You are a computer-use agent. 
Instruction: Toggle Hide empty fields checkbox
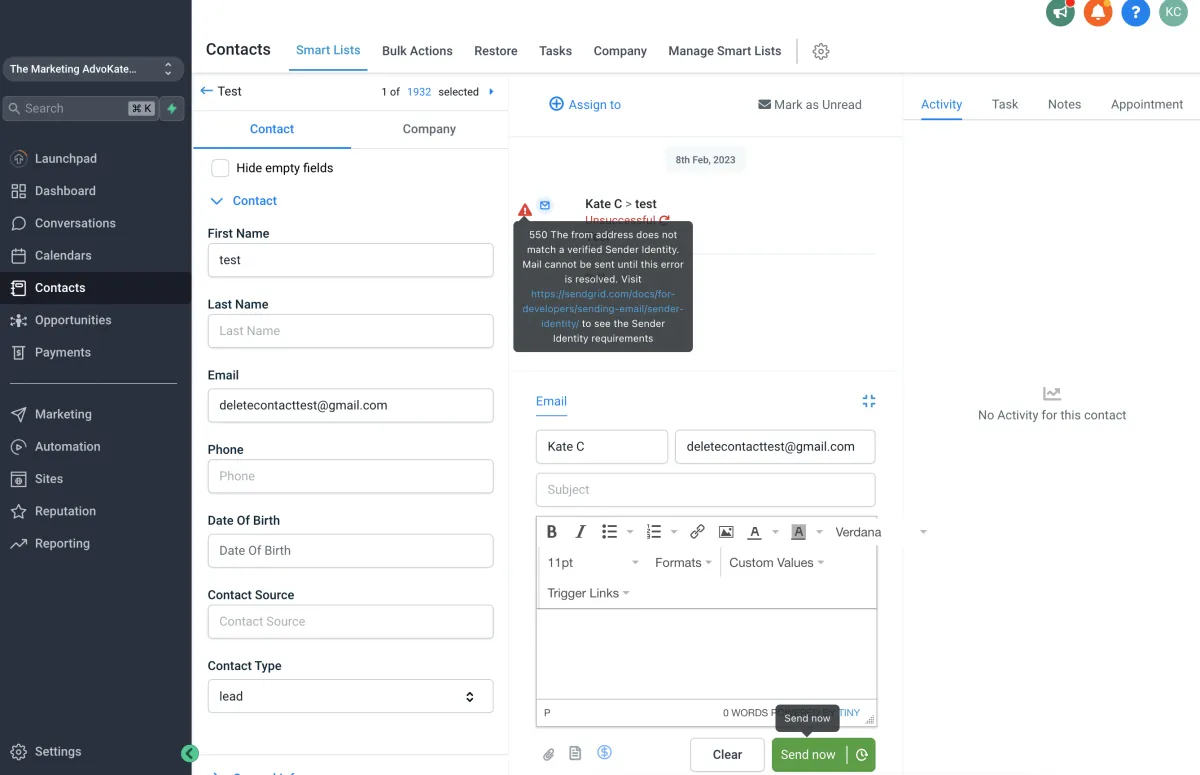point(220,168)
